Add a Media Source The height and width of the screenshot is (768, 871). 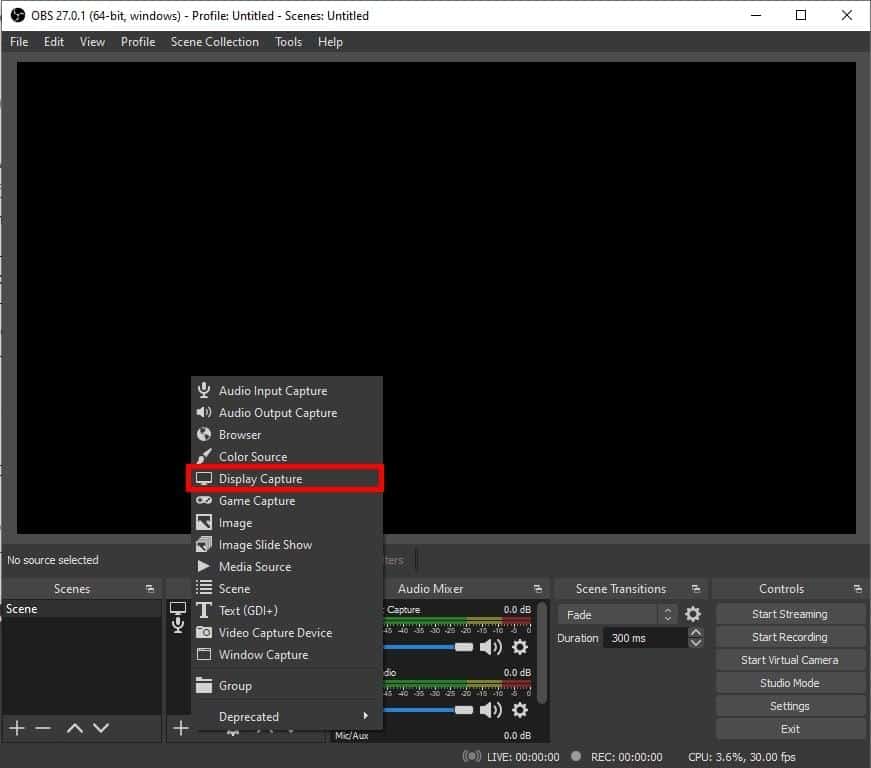click(287, 566)
